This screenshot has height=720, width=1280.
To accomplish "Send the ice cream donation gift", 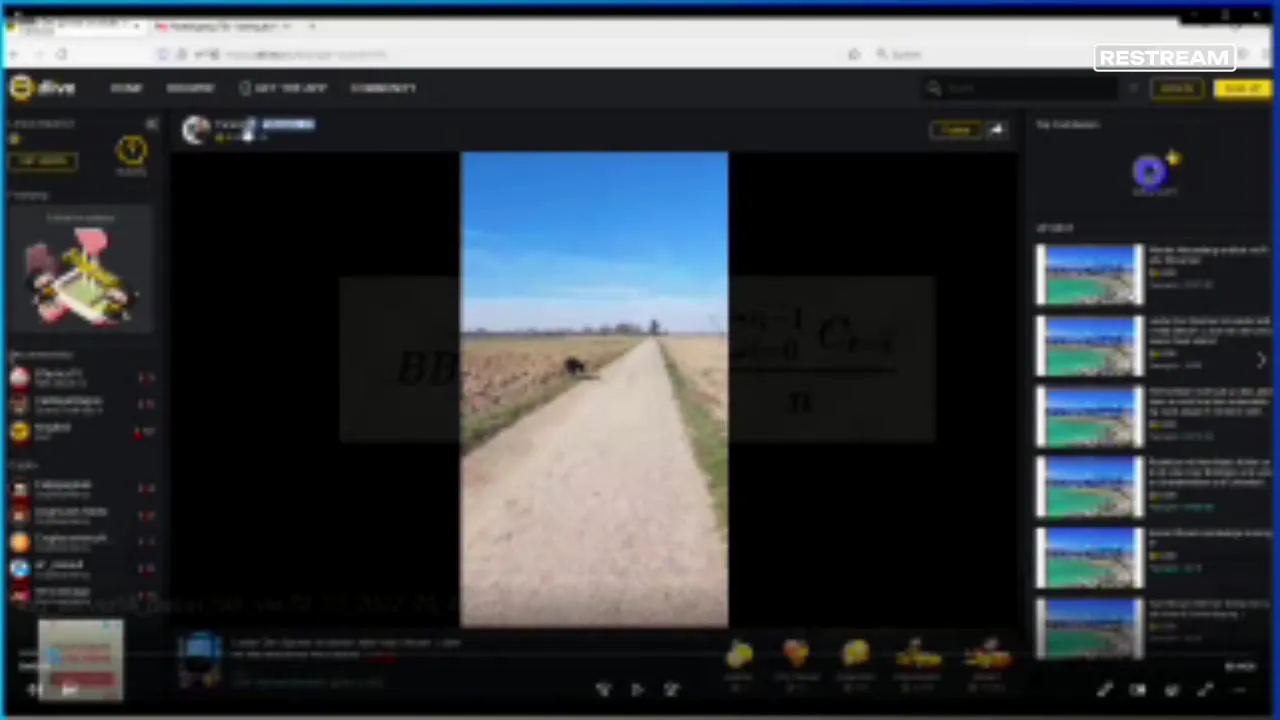I will (796, 657).
